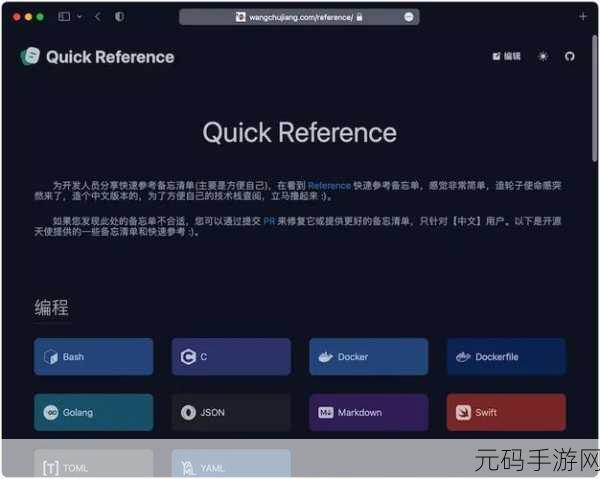
Task: Toggle the light/dark theme sun icon
Action: [x=543, y=57]
